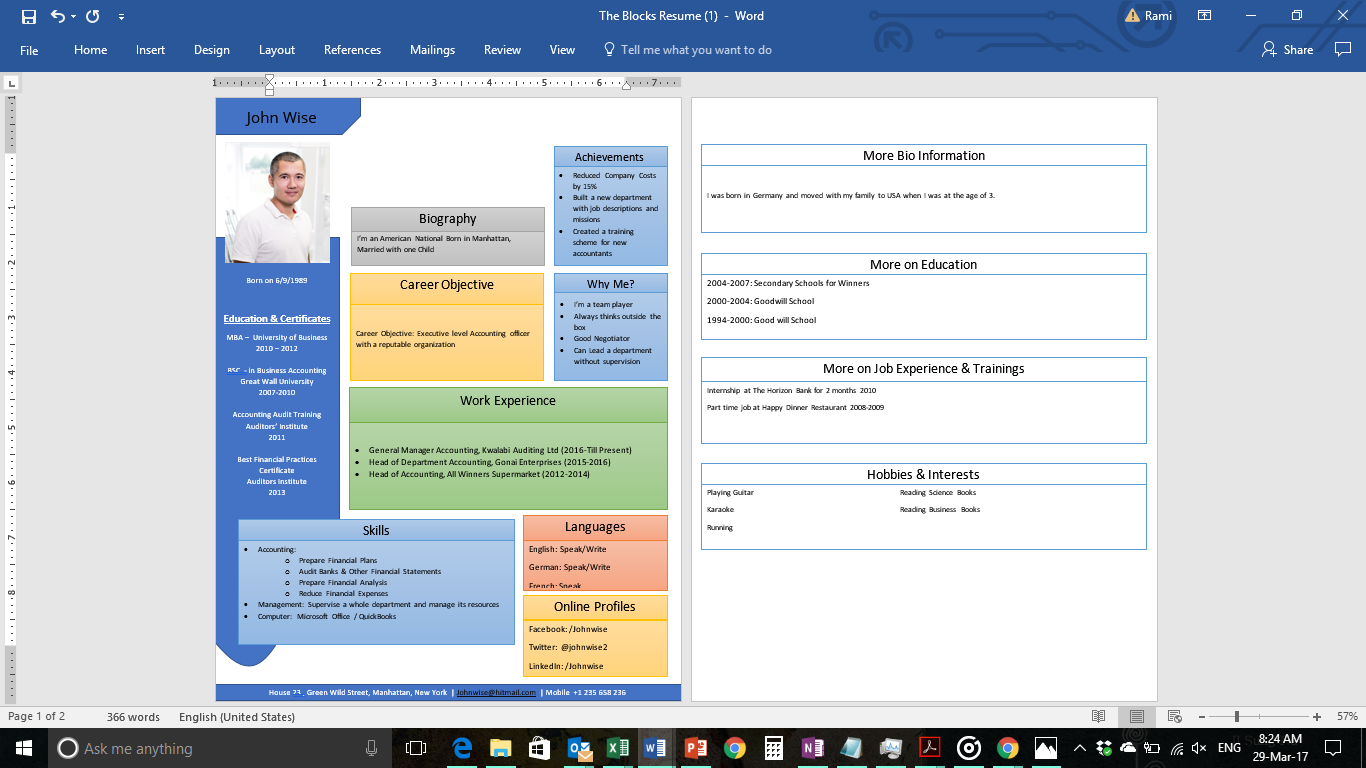
Task: Open the Layout tab
Action: (277, 50)
